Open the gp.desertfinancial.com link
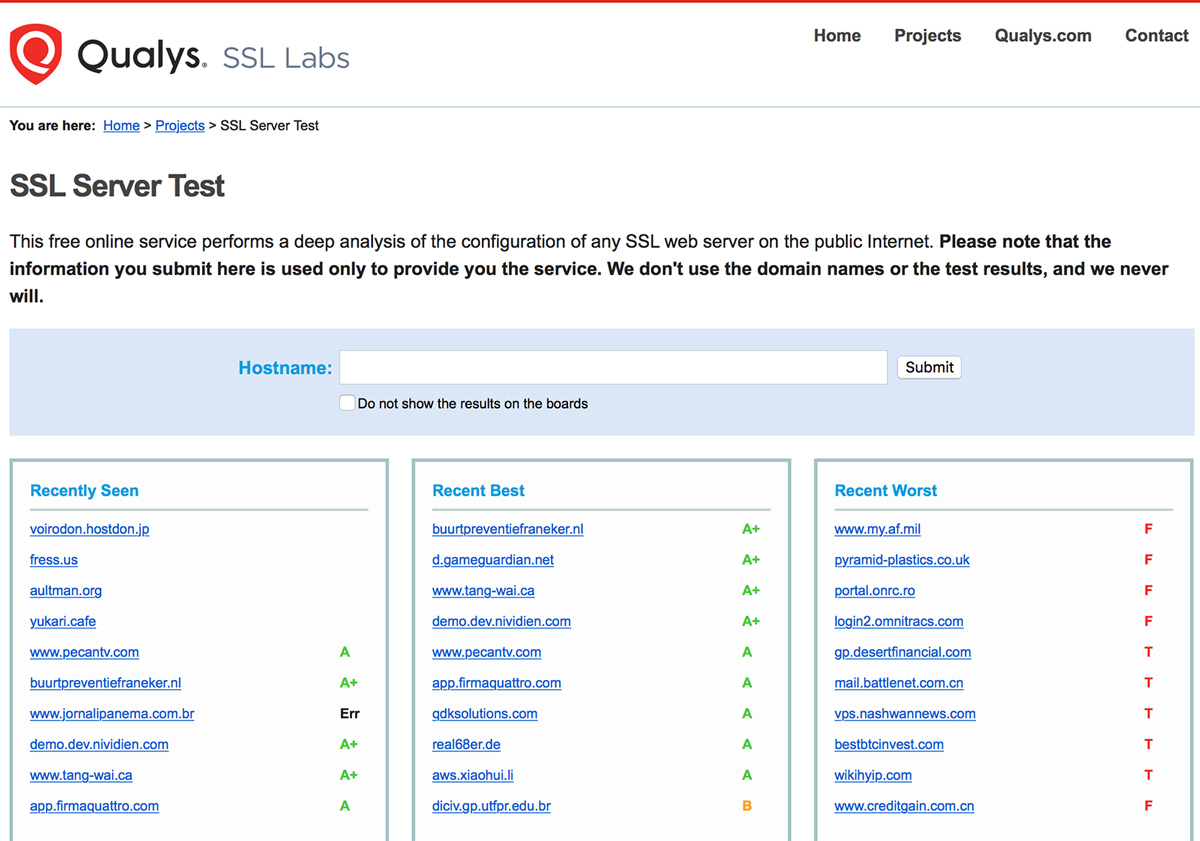Viewport: 1200px width, 841px height. [903, 653]
